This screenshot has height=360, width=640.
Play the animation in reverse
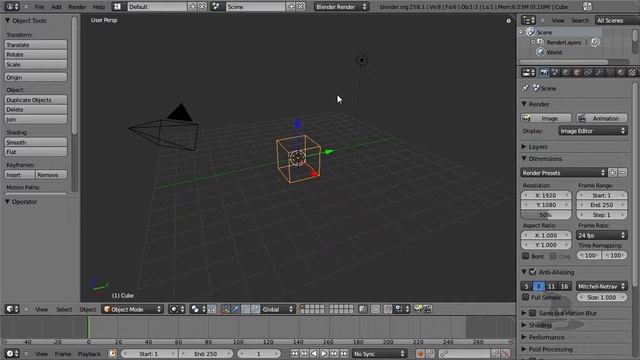tap(314, 353)
